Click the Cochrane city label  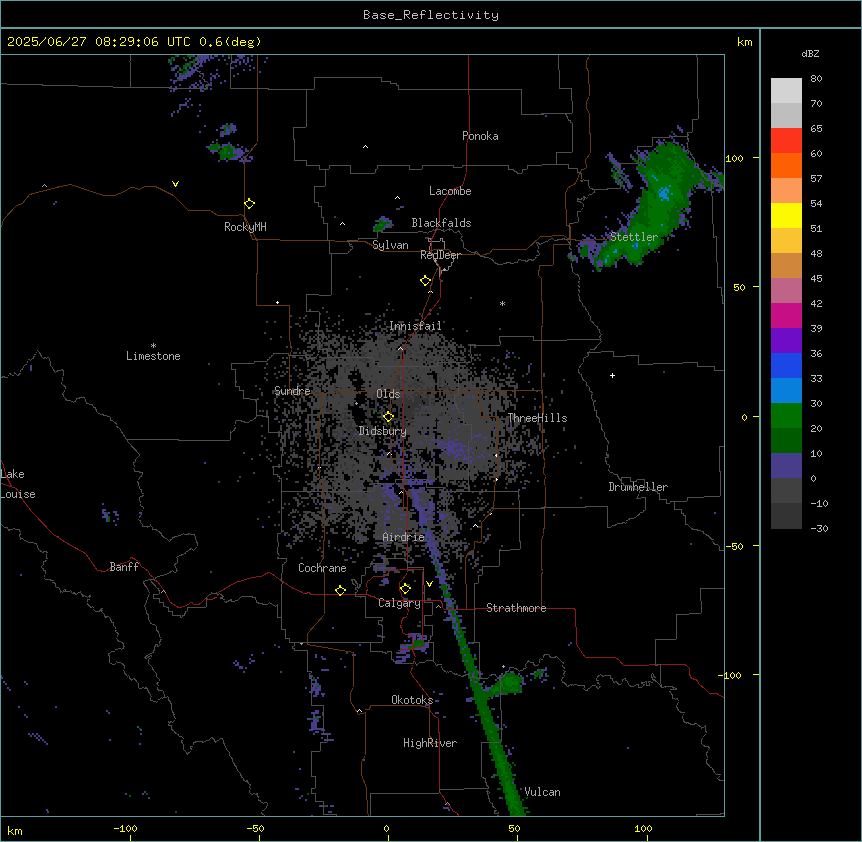[322, 568]
